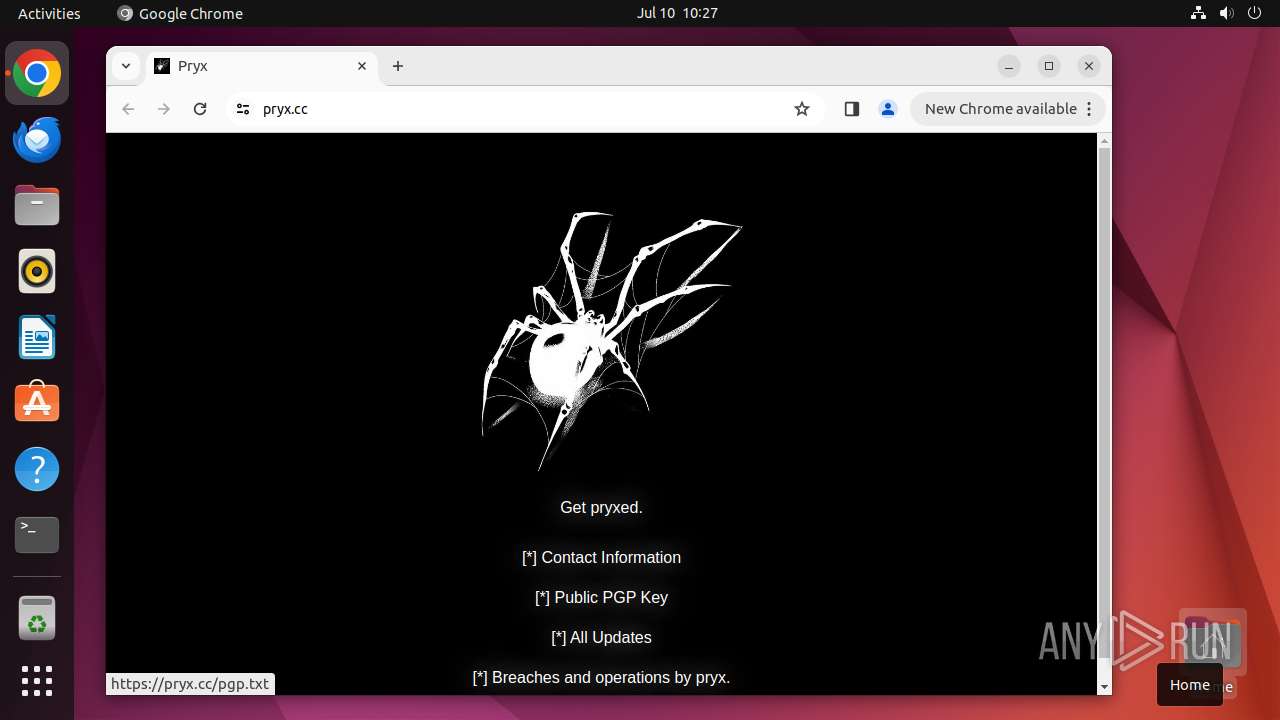Image resolution: width=1280 pixels, height=720 pixels.
Task: Launch Terminal from the dock
Action: pos(37,535)
